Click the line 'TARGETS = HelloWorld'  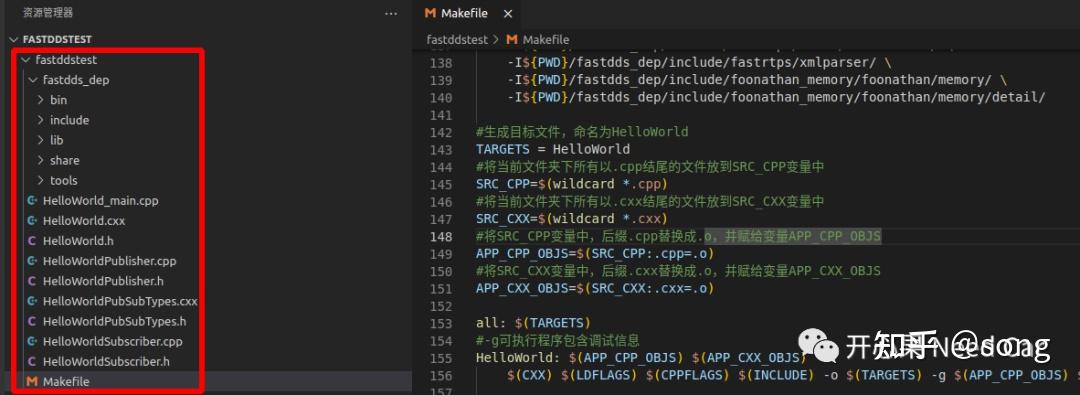tap(552, 150)
